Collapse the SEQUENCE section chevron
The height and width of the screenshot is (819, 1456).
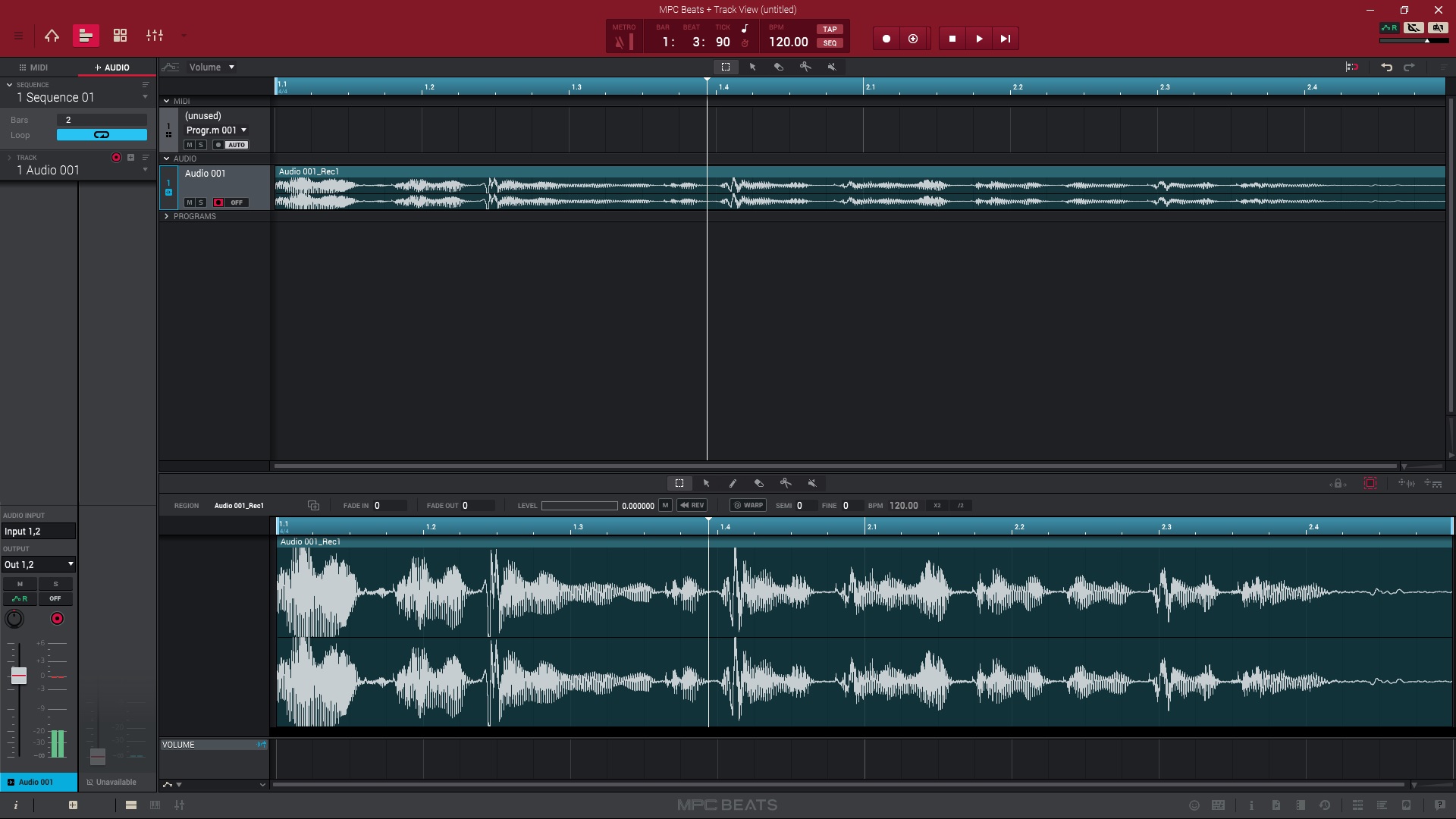click(9, 85)
